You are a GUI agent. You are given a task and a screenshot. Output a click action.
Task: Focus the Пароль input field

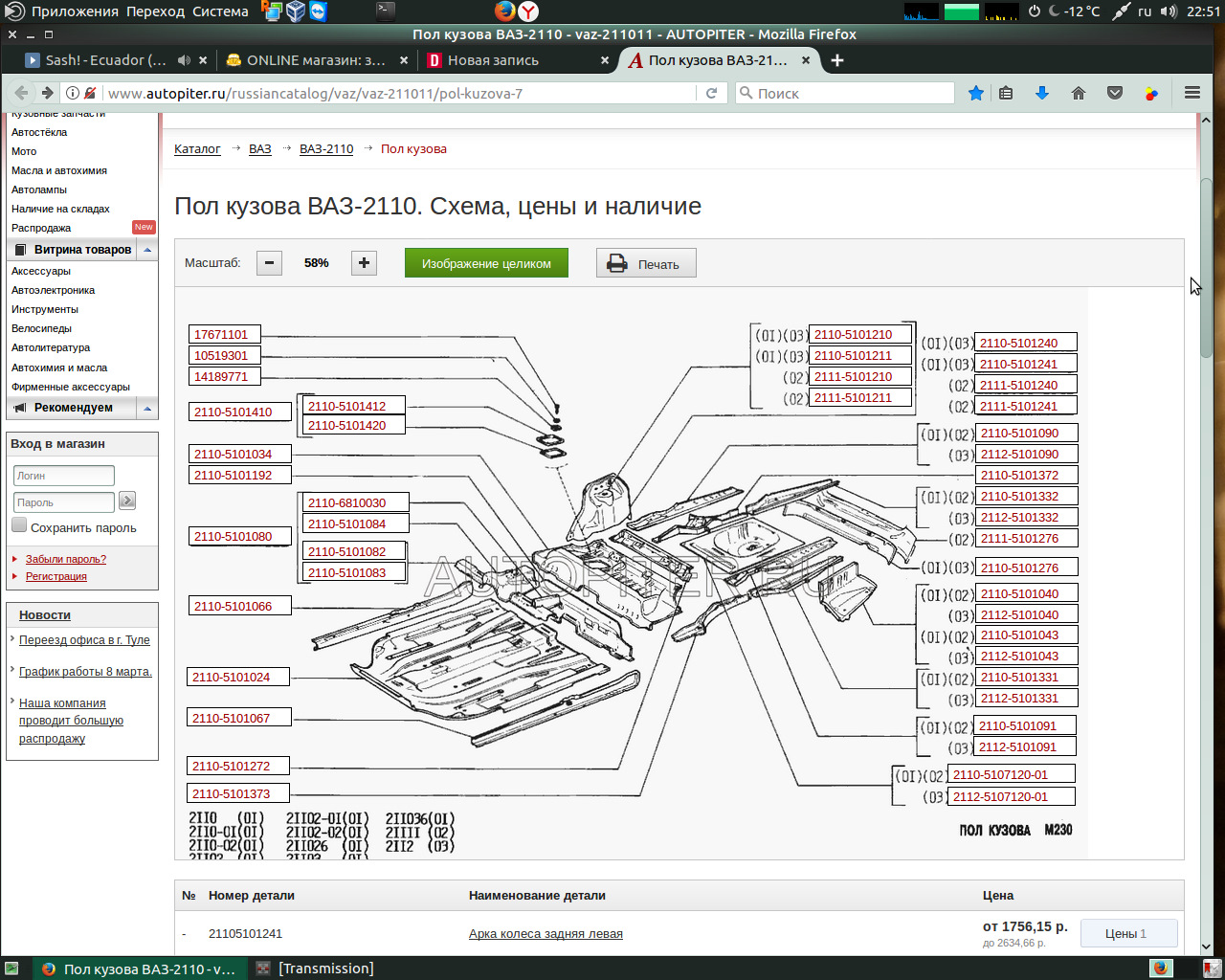click(x=64, y=501)
